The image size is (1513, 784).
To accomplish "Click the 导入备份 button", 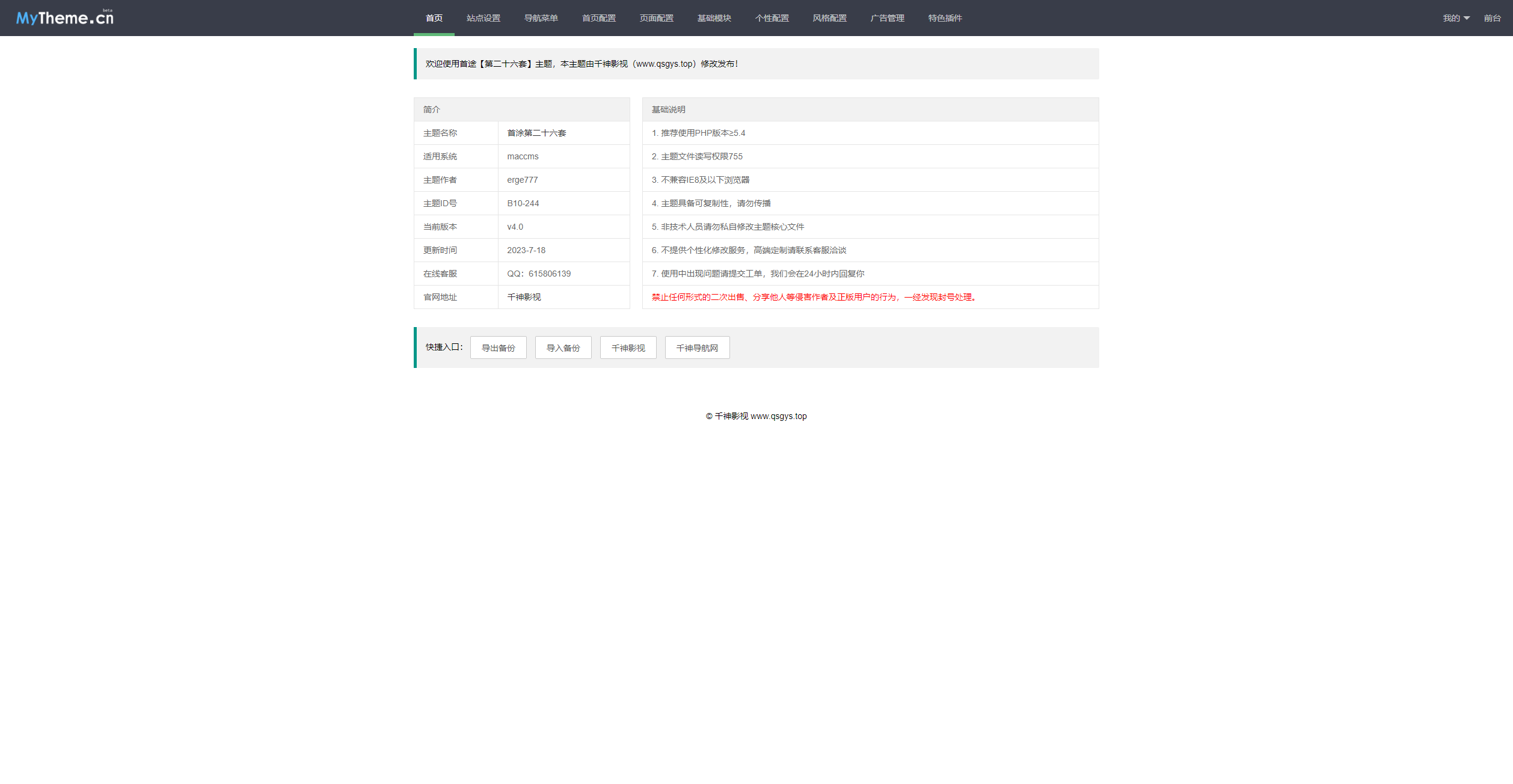I will (x=563, y=348).
